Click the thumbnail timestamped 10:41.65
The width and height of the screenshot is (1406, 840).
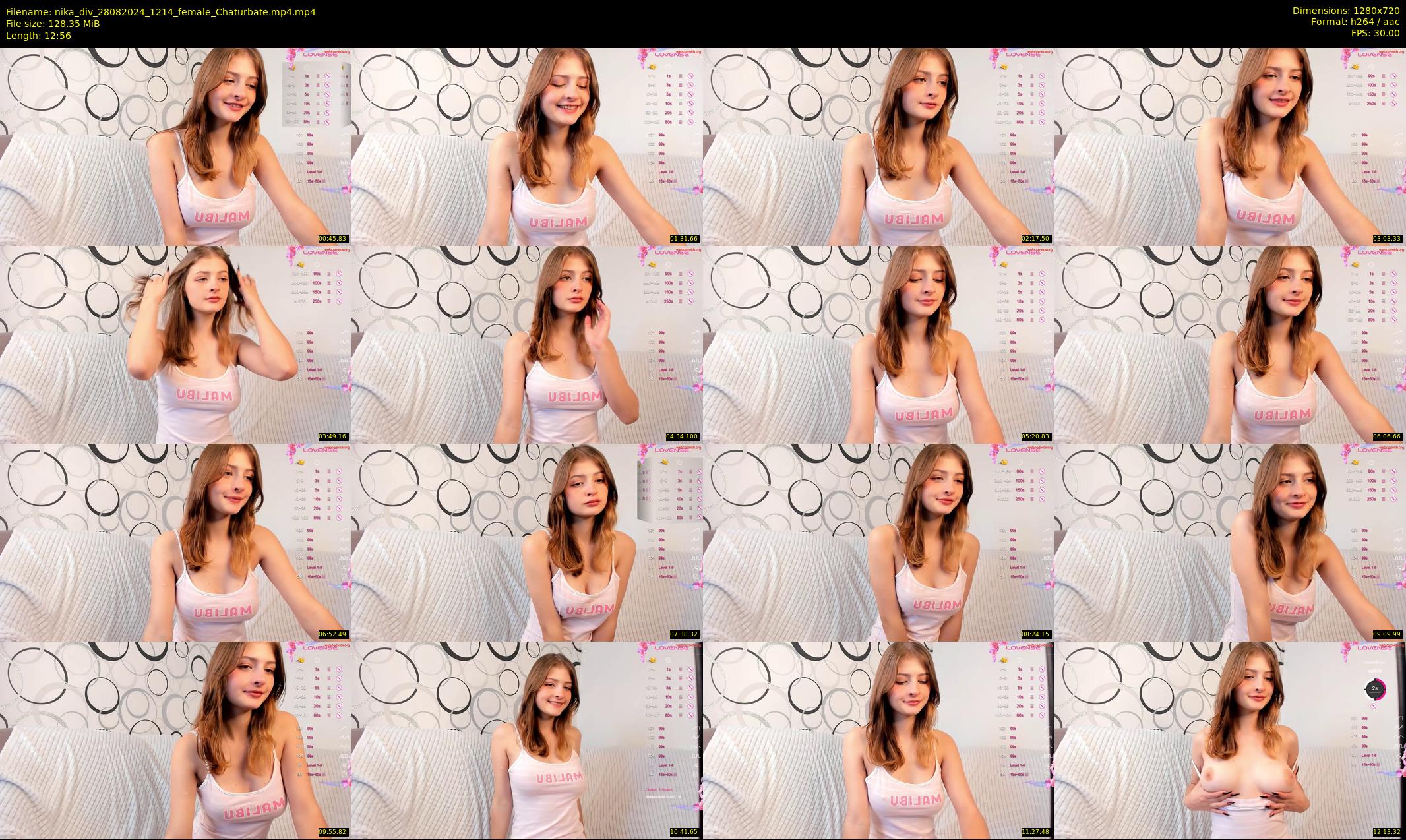coord(527,740)
